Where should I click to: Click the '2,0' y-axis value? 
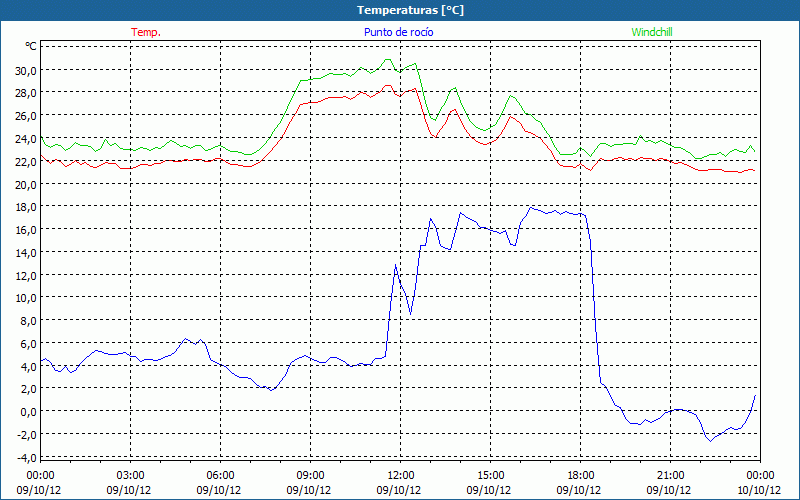[28, 389]
